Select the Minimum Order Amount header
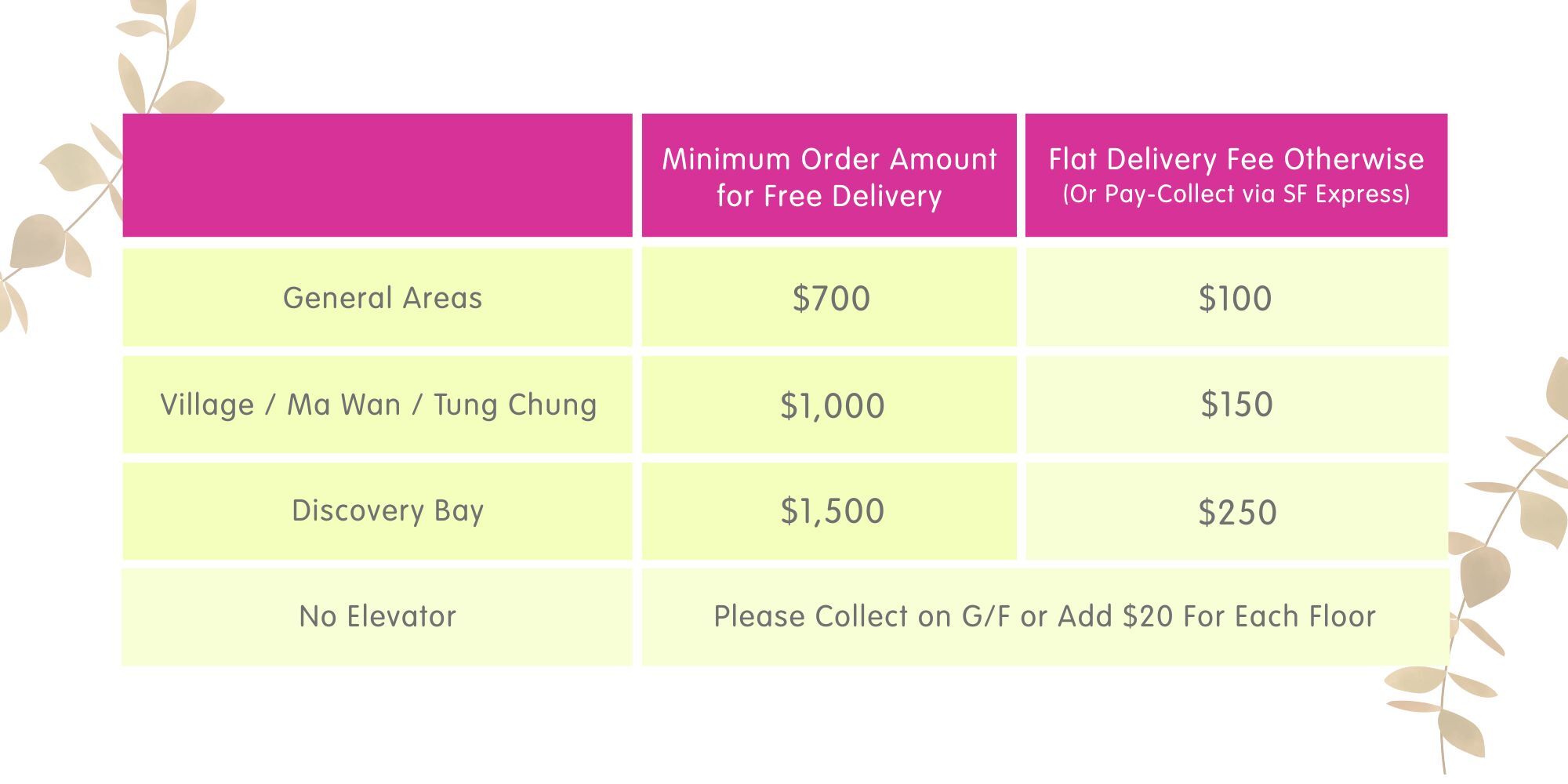 [x=829, y=177]
